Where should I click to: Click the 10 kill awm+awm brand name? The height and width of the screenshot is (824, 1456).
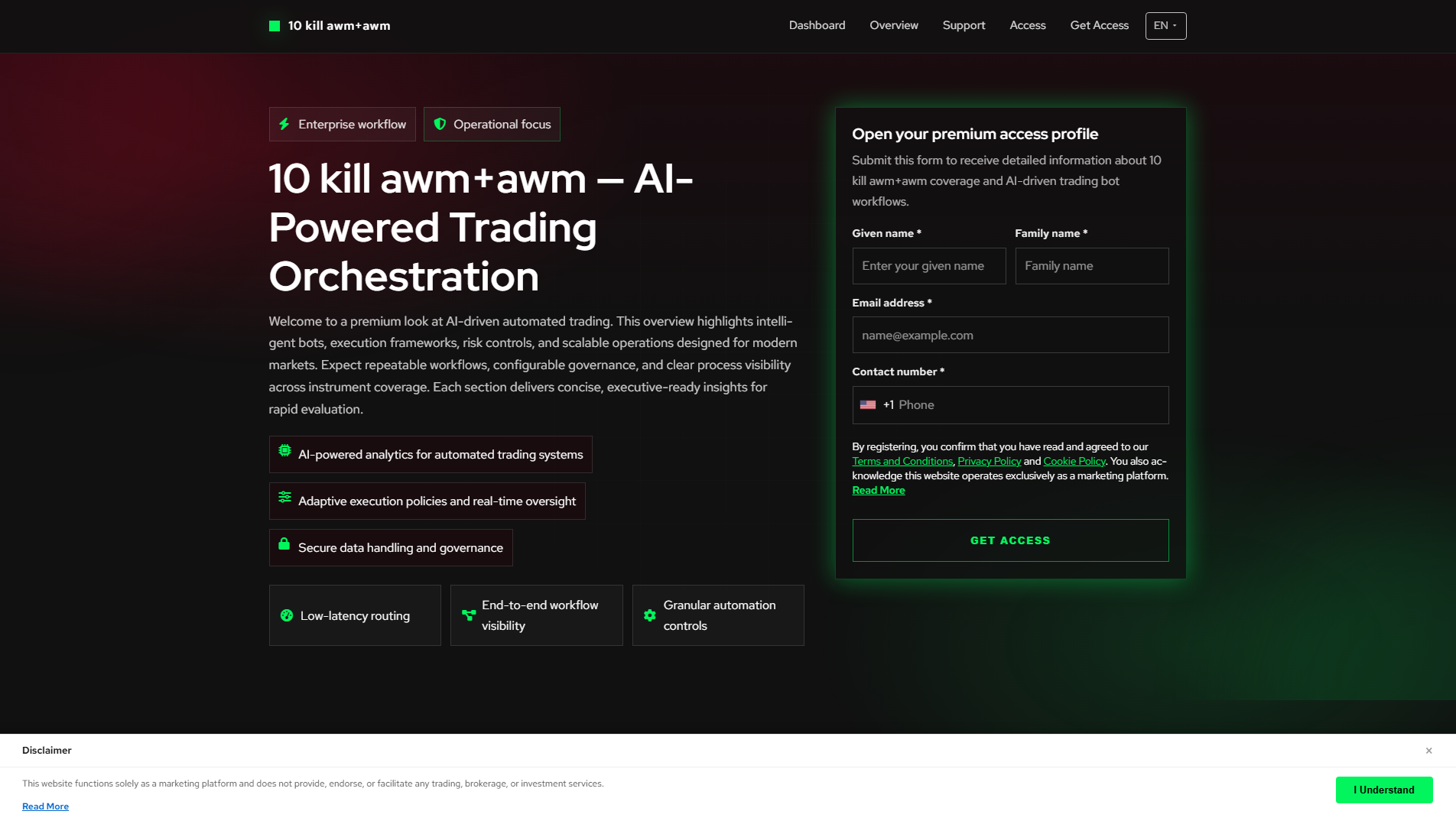click(x=339, y=26)
